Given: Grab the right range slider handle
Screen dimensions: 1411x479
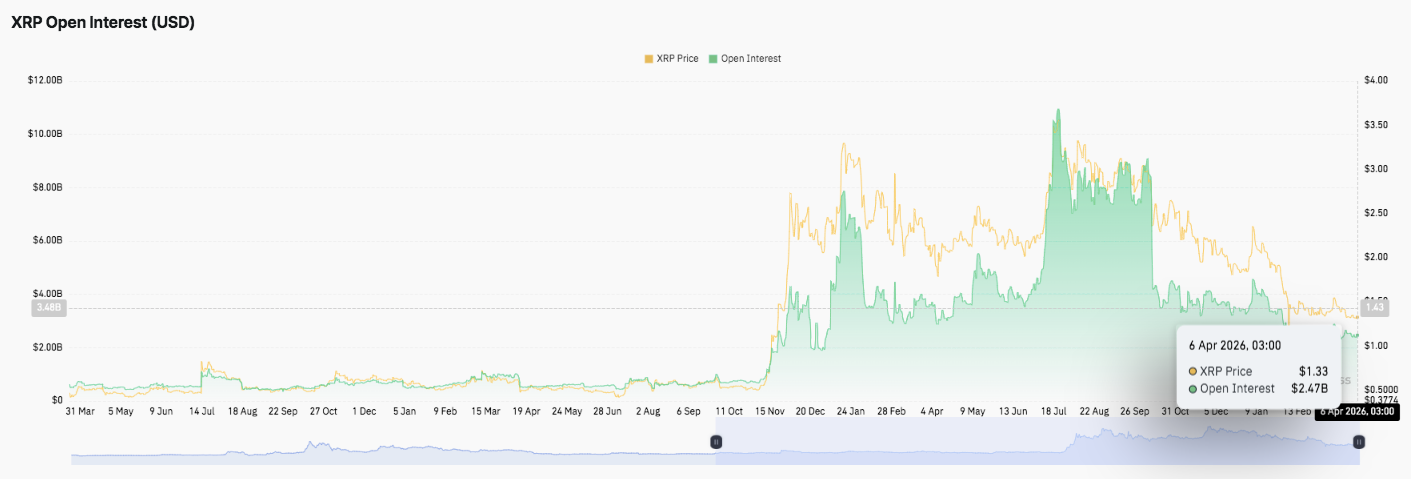Looking at the screenshot, I should point(1358,441).
